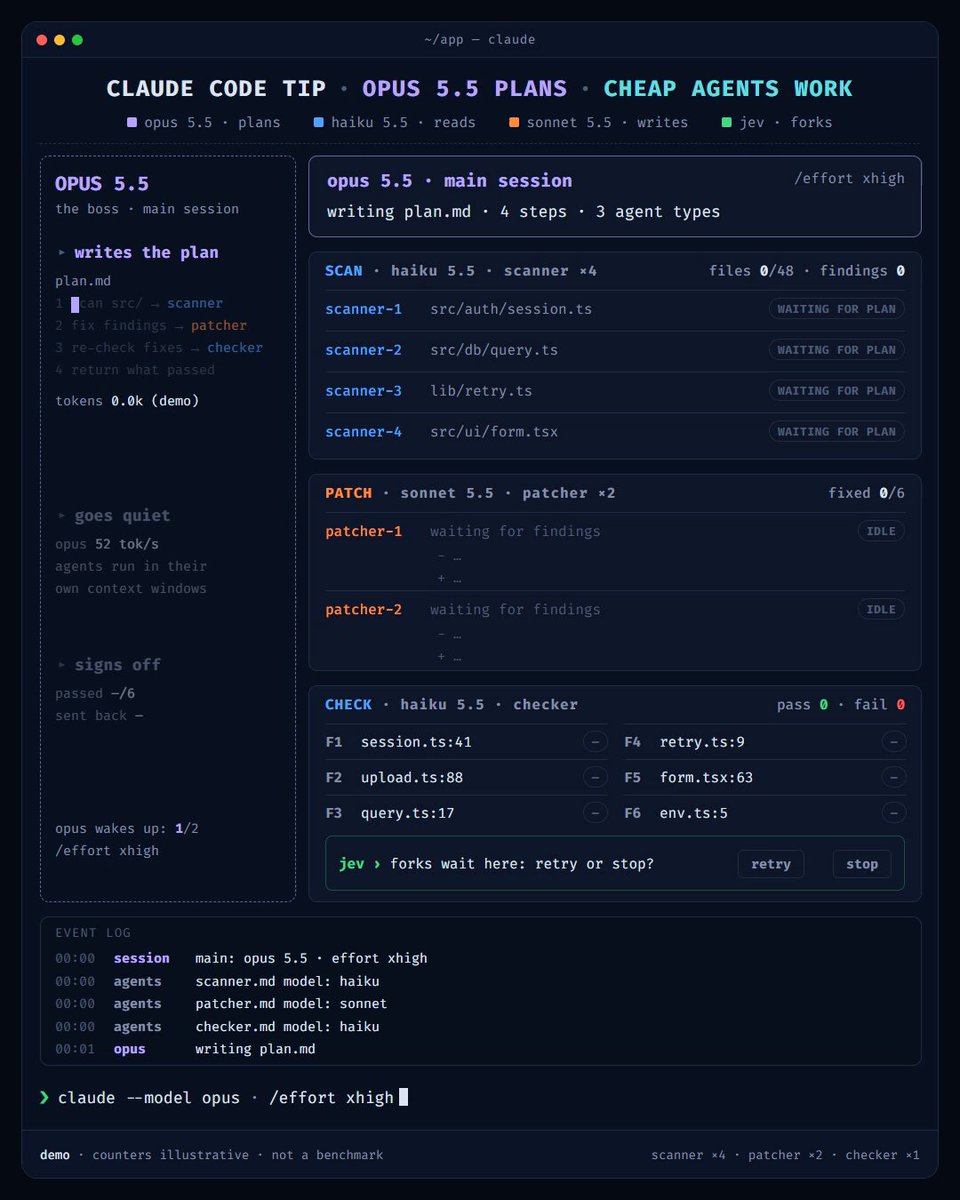This screenshot has width=960, height=1200.
Task: Click the status pill for F3 query.ts:17
Action: 596,813
